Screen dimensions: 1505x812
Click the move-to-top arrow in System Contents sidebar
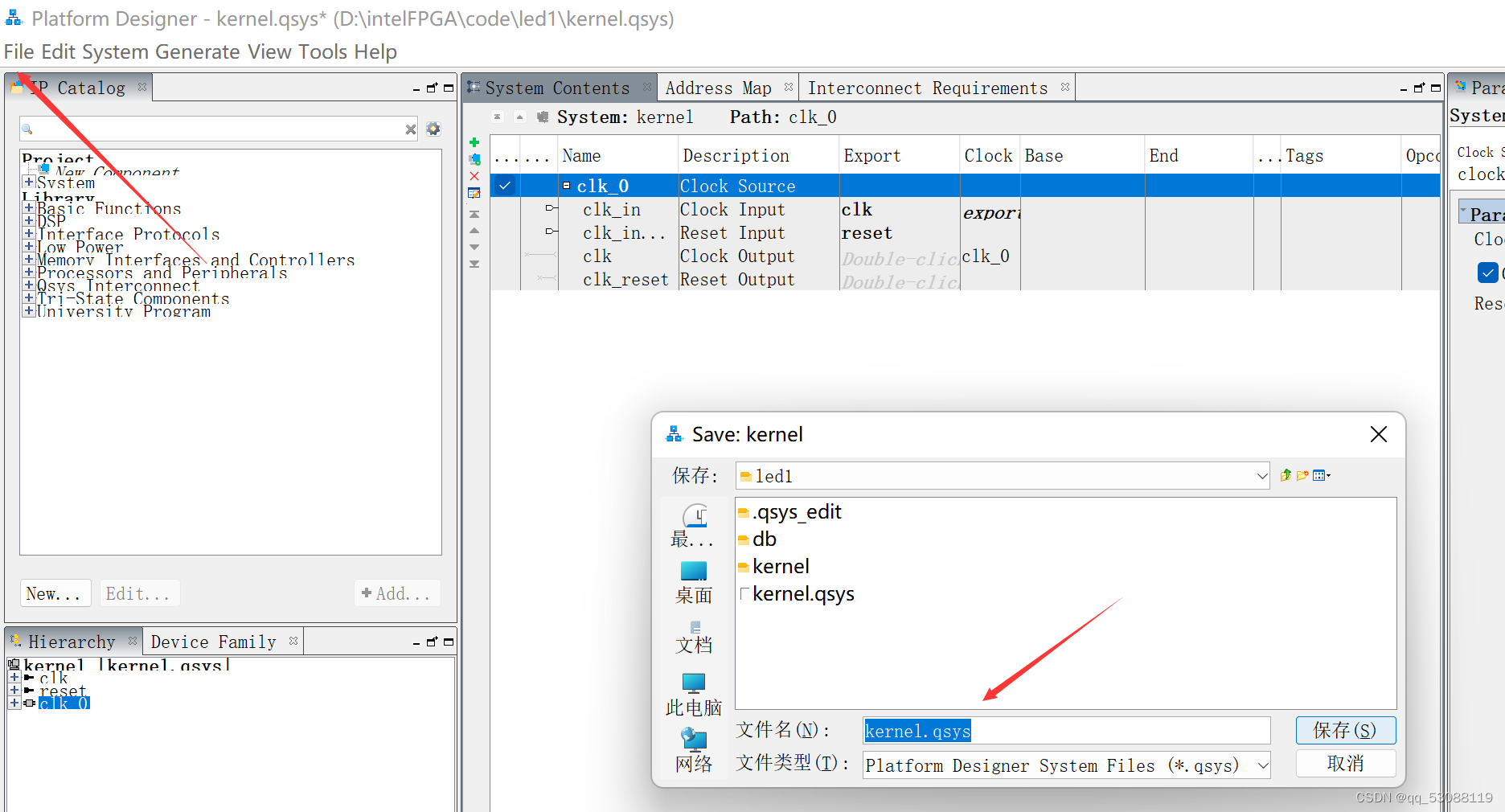pyautogui.click(x=474, y=214)
